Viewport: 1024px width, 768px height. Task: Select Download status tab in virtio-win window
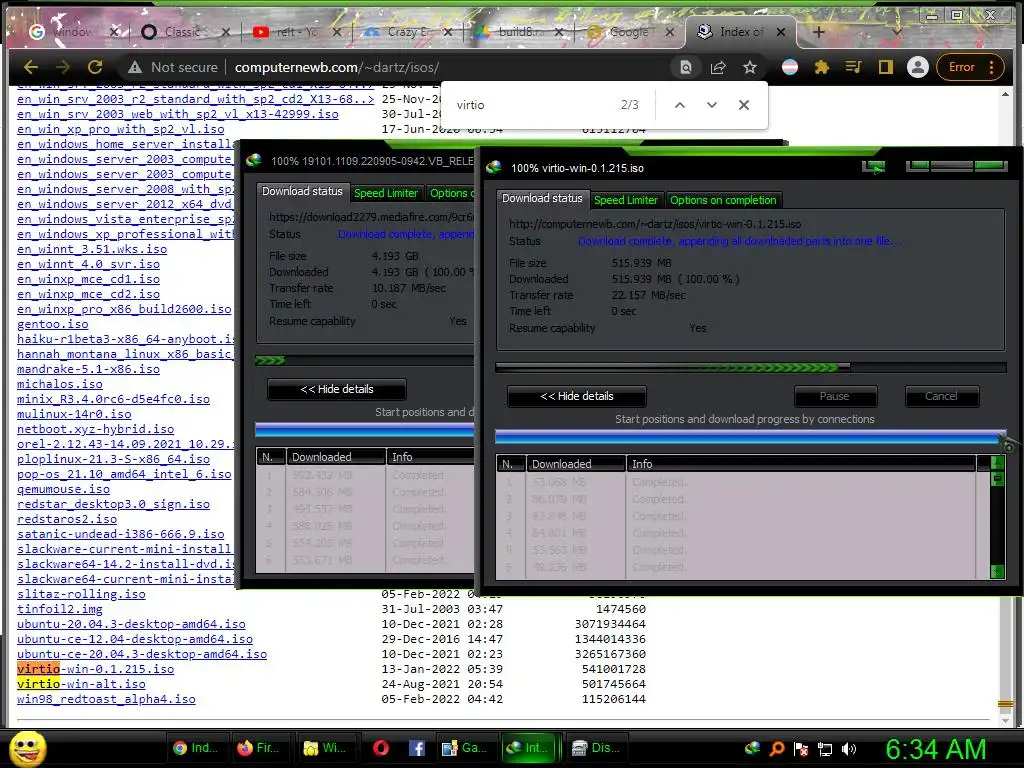(542, 199)
